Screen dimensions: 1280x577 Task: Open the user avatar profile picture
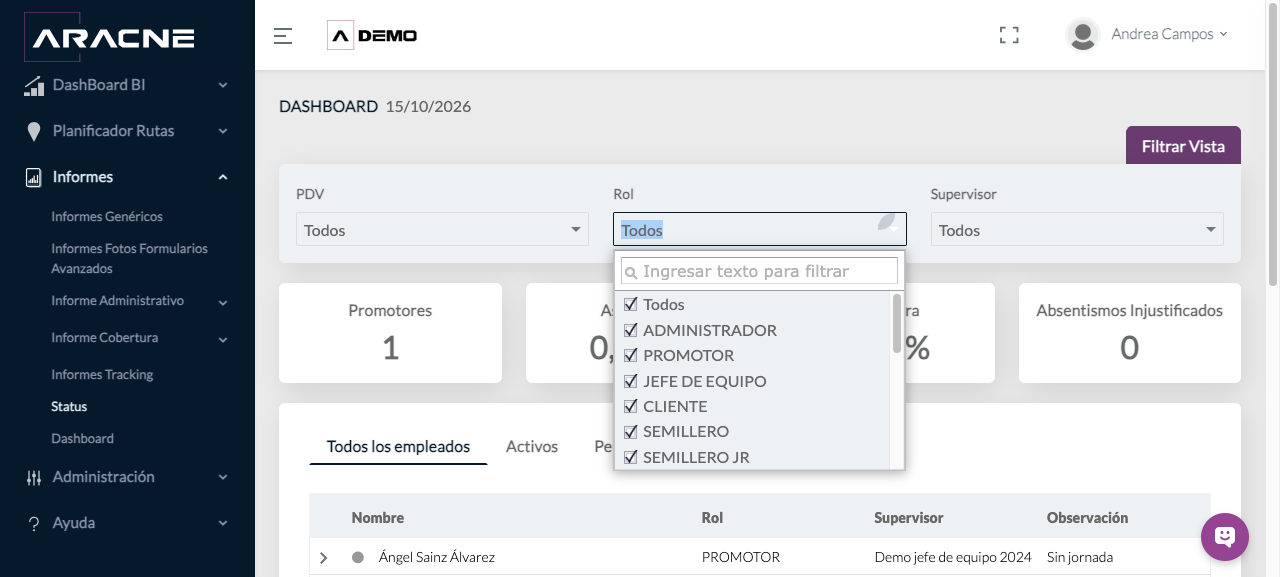point(1083,35)
